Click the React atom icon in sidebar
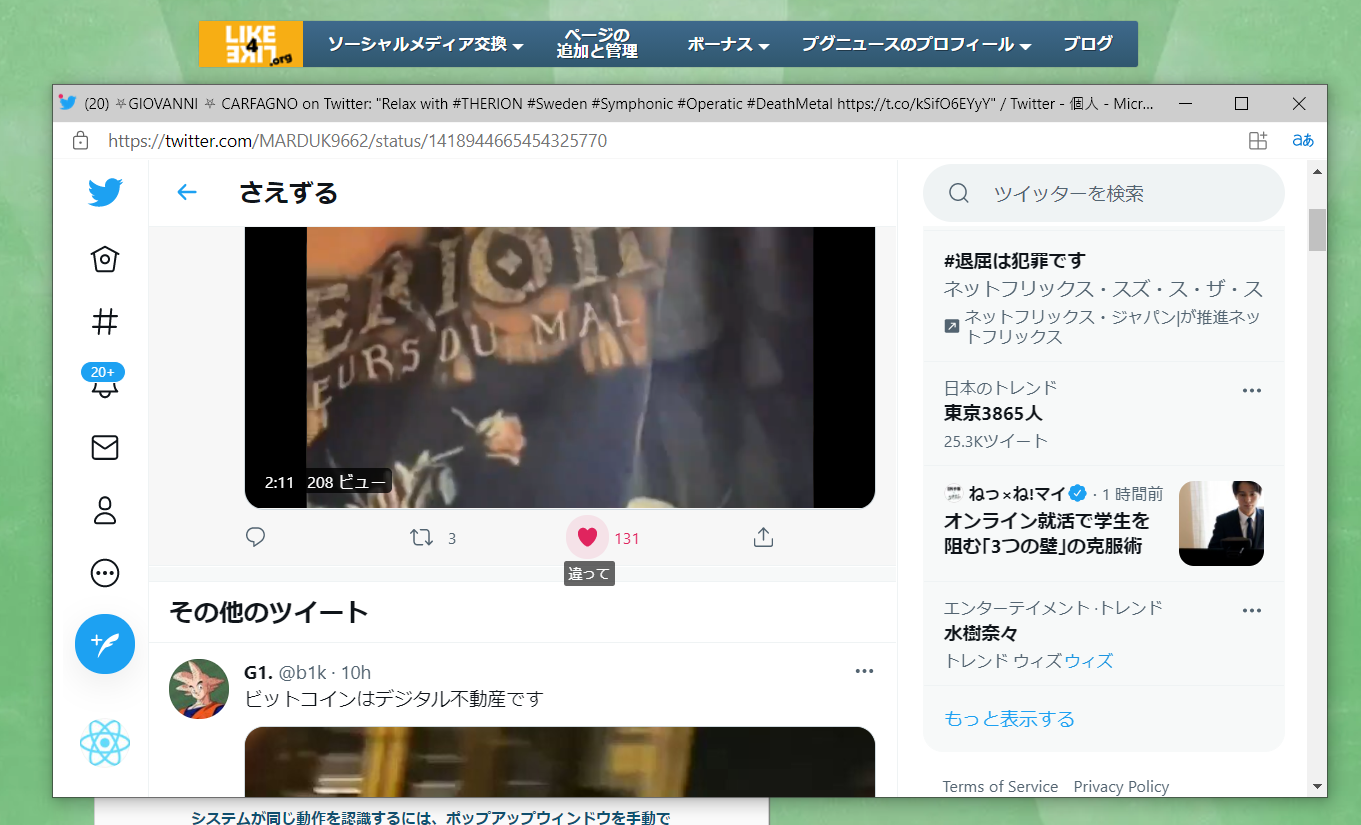 tap(105, 743)
